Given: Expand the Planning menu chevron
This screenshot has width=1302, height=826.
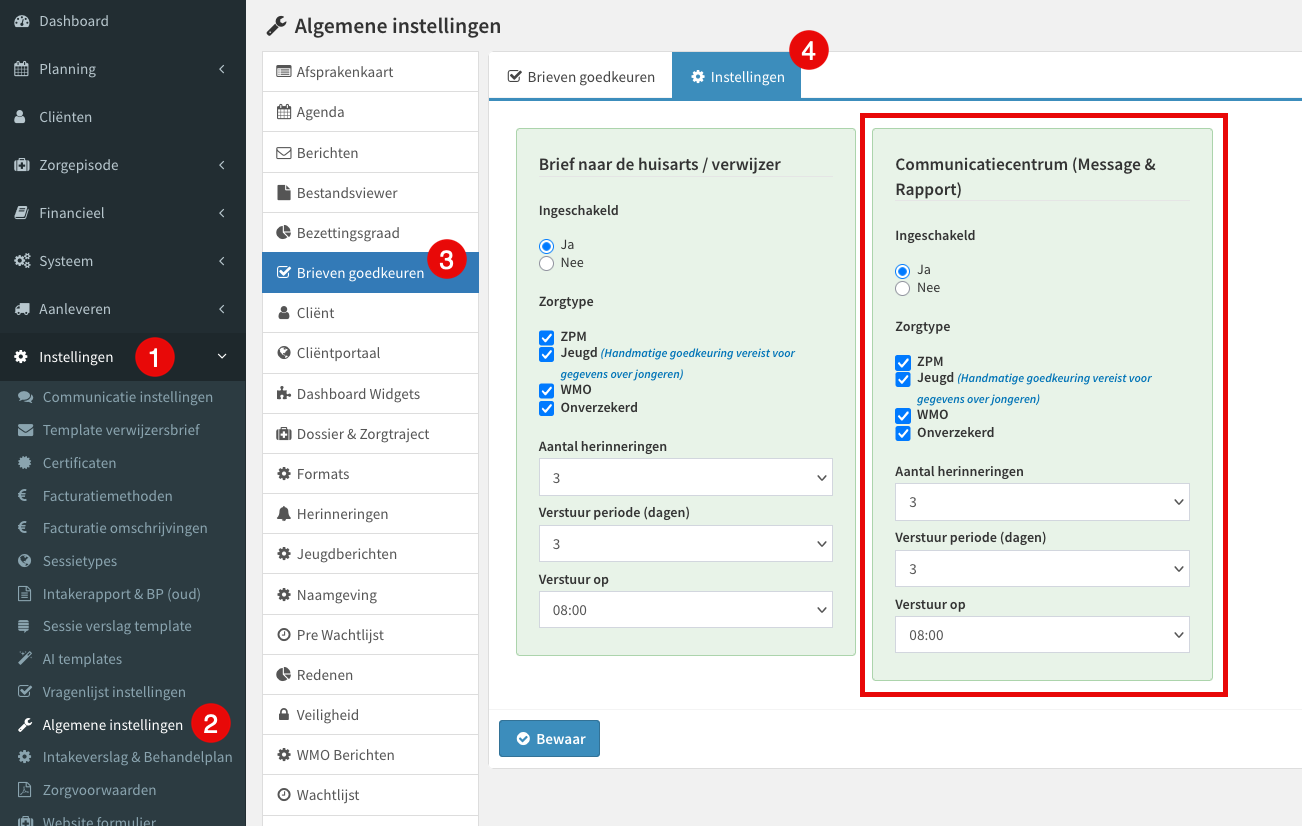Looking at the screenshot, I should tap(222, 69).
